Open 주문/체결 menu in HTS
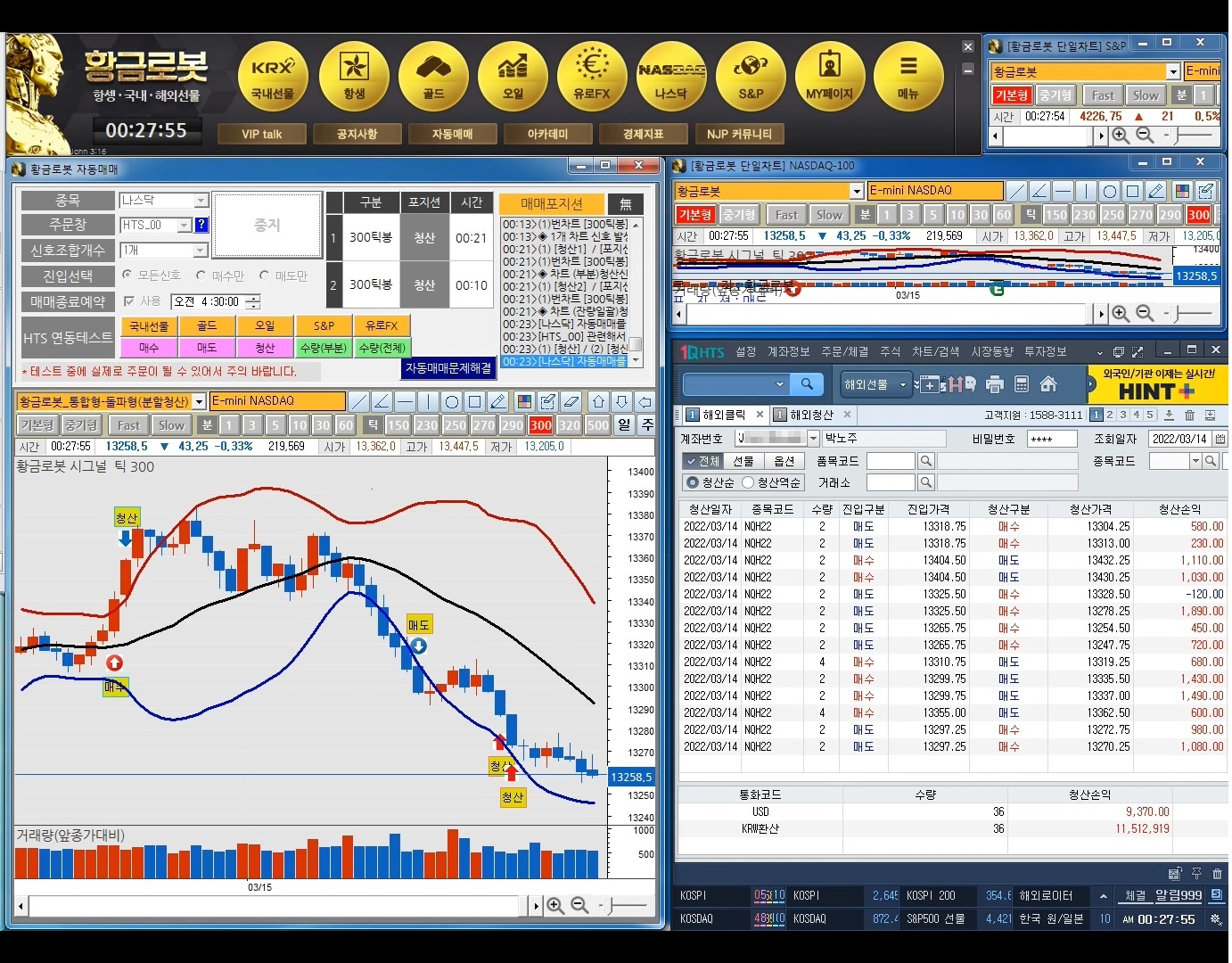This screenshot has width=1232, height=963. click(844, 352)
